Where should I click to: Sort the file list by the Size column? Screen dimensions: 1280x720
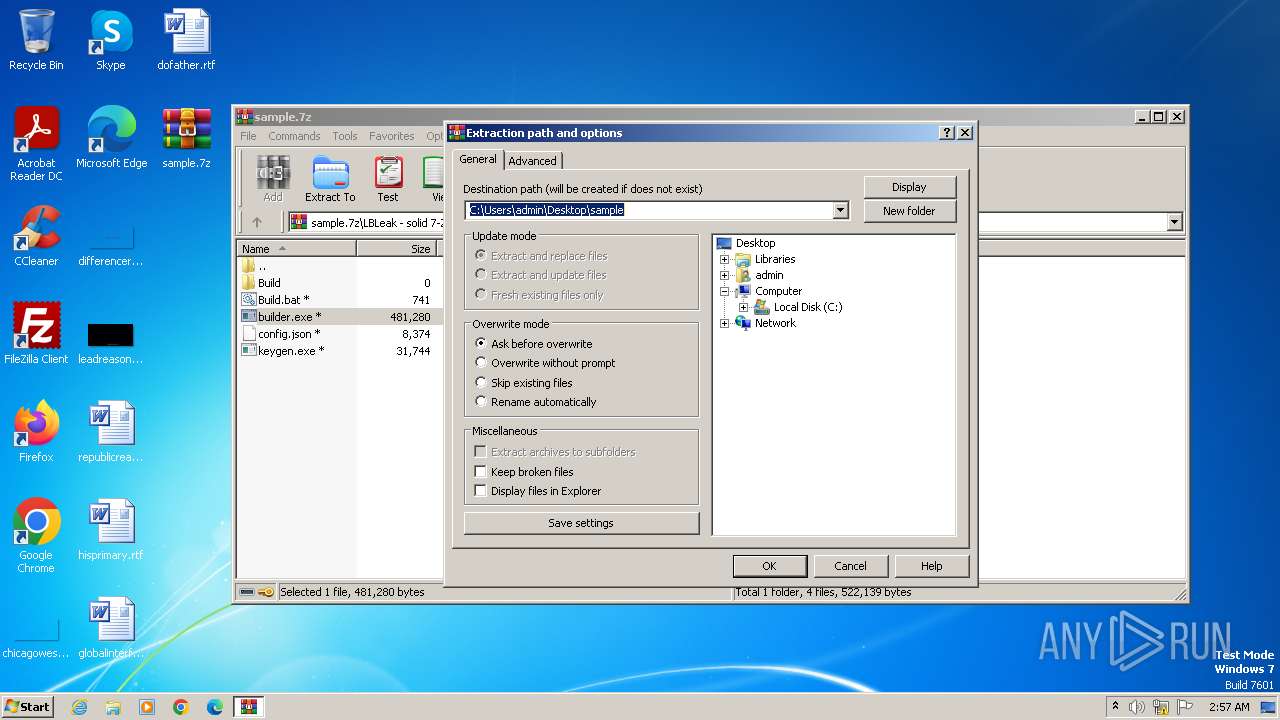[x=396, y=249]
